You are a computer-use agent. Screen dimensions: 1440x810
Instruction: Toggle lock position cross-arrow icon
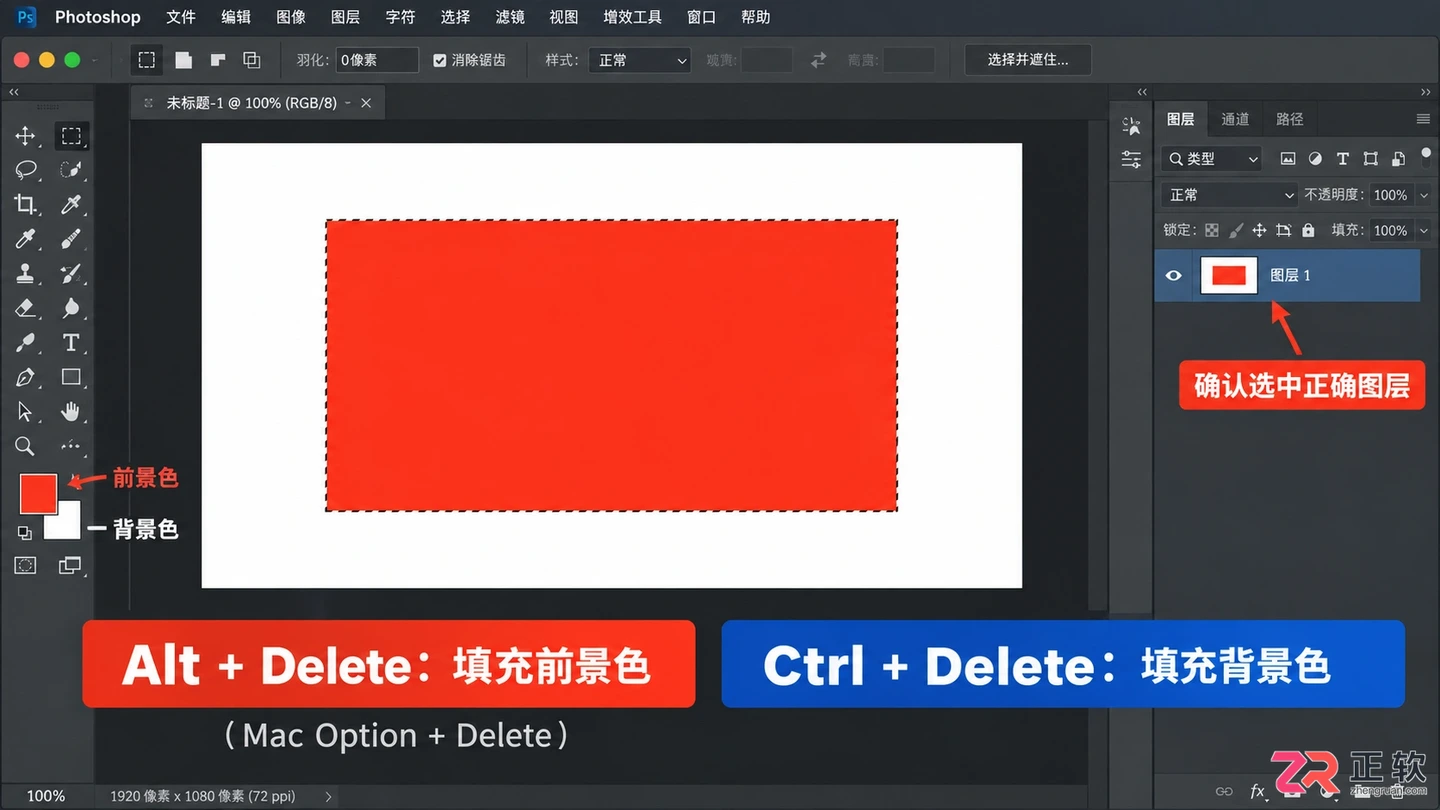tap(1259, 230)
